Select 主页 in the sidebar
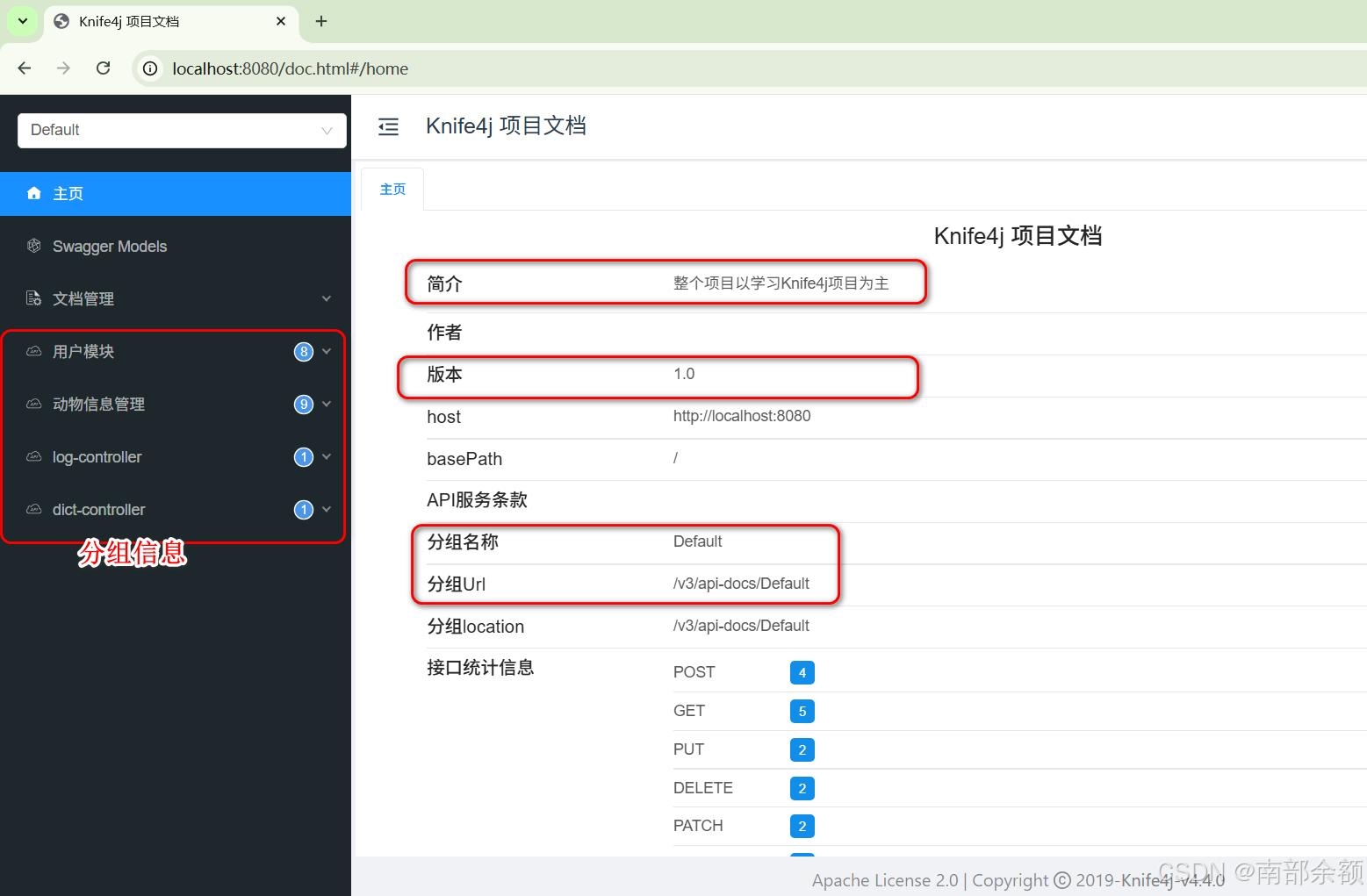The height and width of the screenshot is (896, 1367). (176, 194)
